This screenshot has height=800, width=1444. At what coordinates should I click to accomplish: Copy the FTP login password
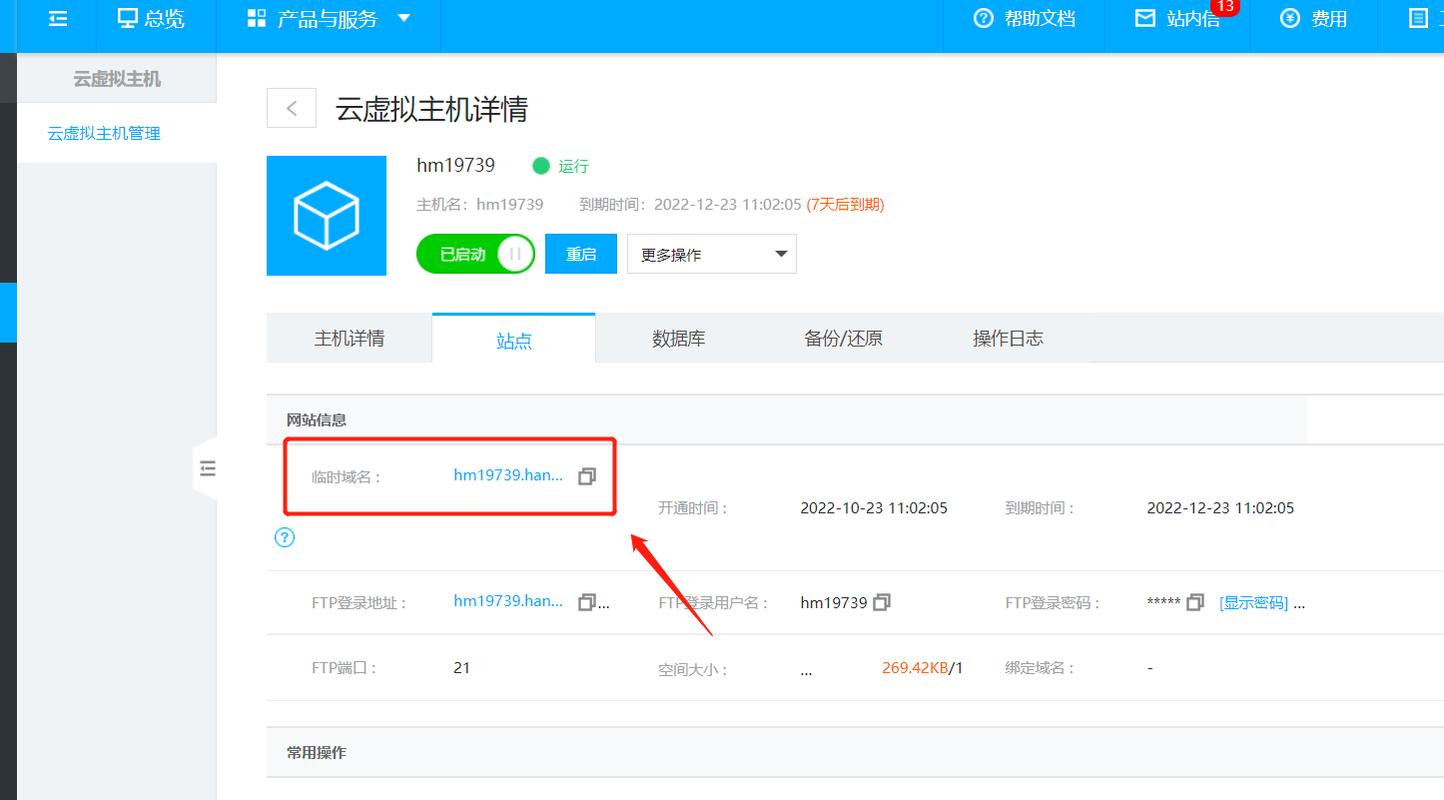point(1195,602)
